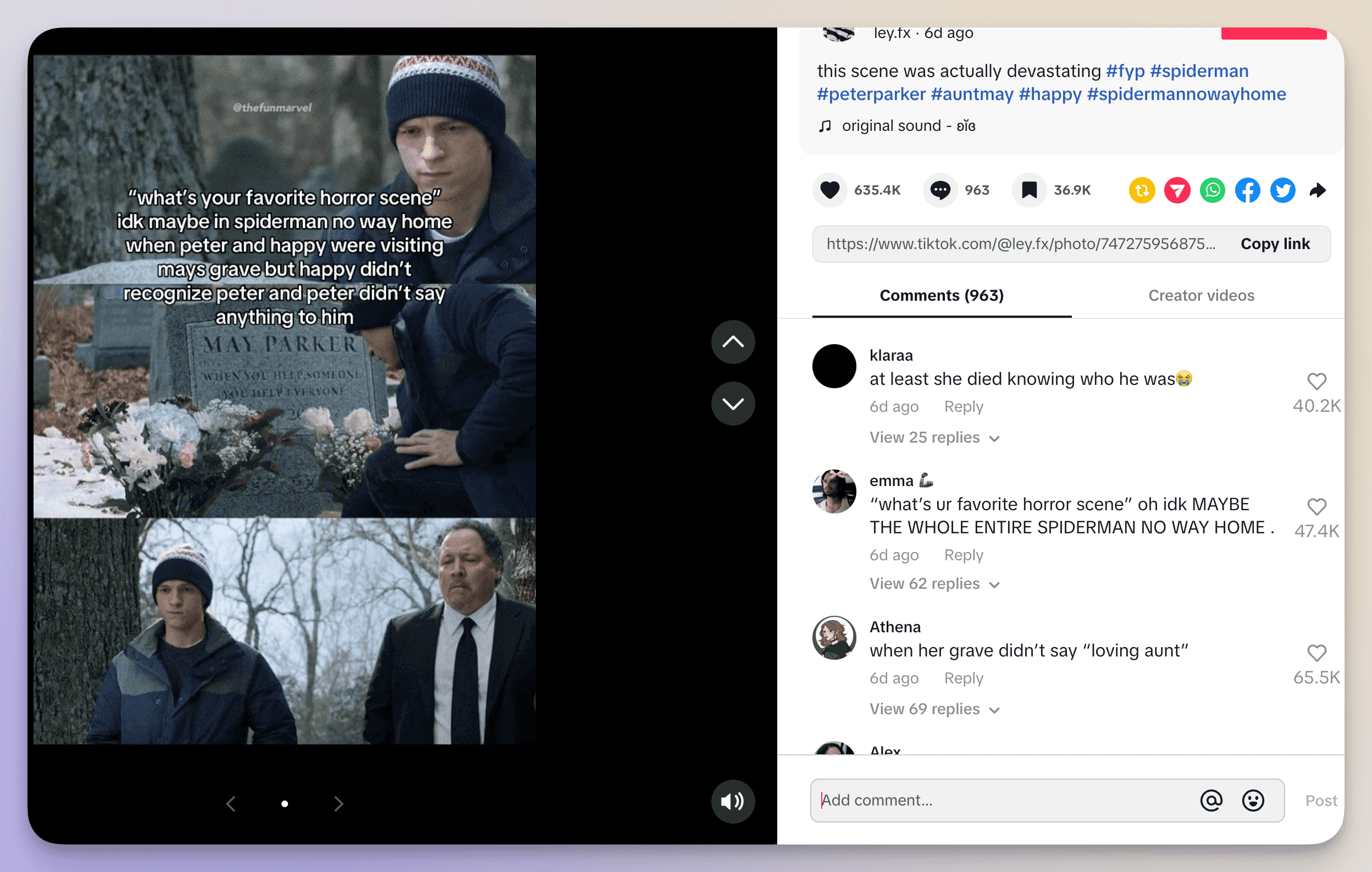
Task: Open klaraa username
Action: coord(891,355)
